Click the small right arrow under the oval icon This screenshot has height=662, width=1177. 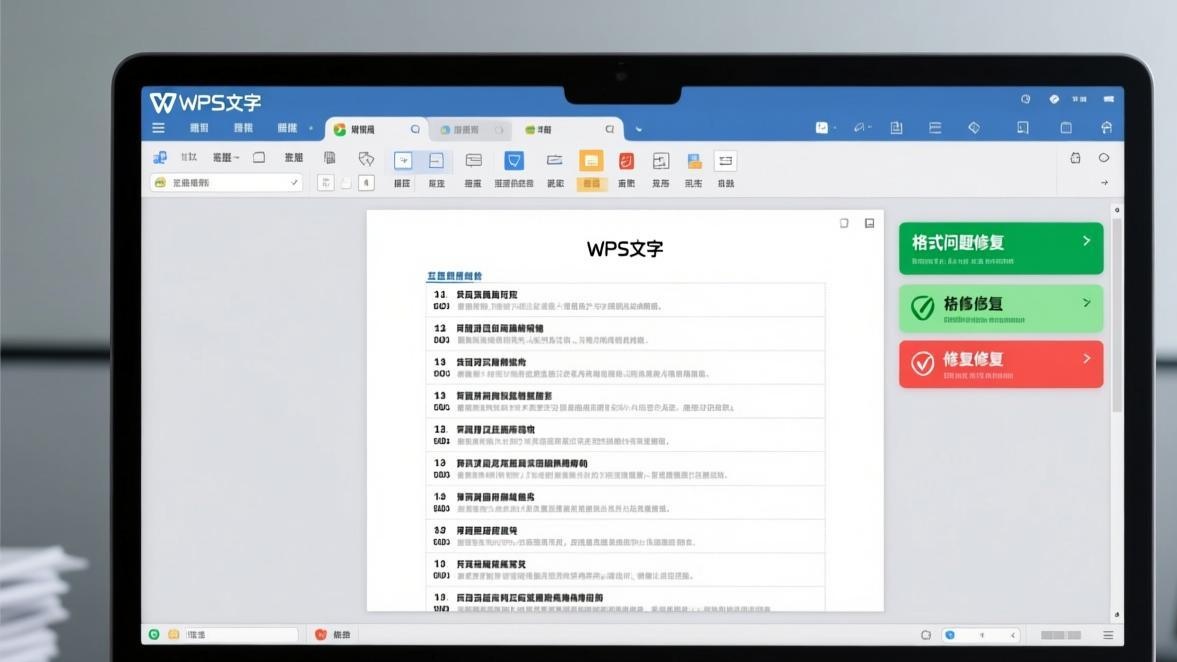1104,182
